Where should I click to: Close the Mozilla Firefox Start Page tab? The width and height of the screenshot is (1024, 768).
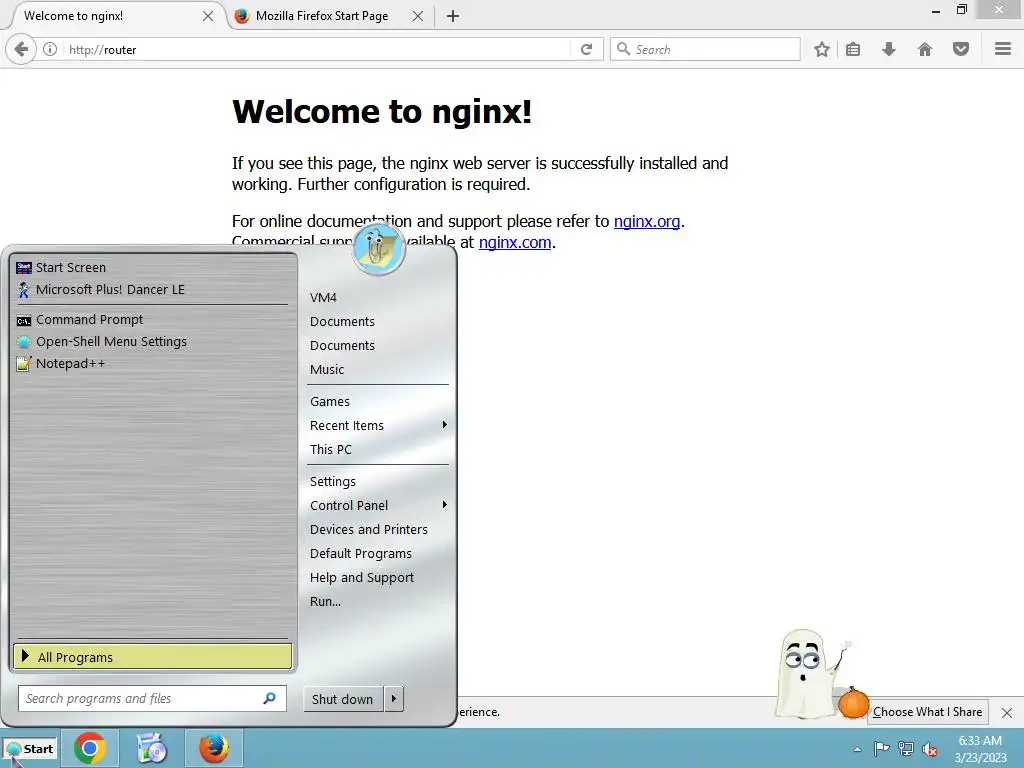coord(418,16)
